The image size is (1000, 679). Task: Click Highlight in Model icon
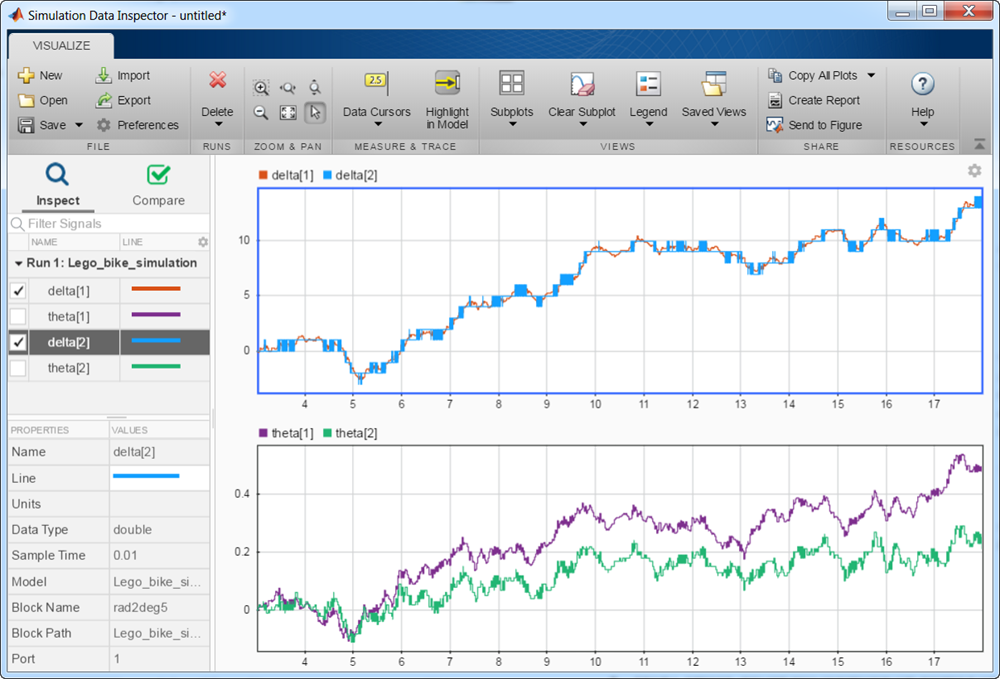click(x=447, y=83)
